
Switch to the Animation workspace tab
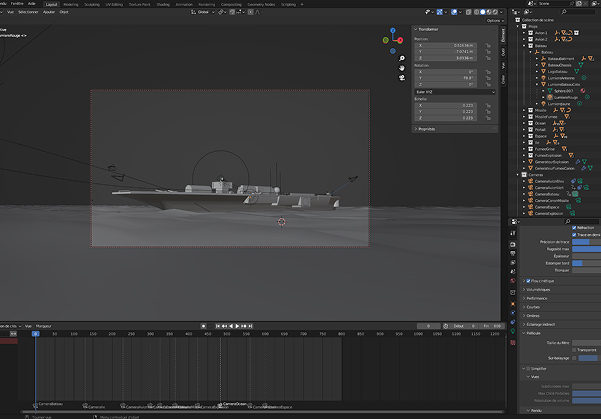pyautogui.click(x=184, y=5)
